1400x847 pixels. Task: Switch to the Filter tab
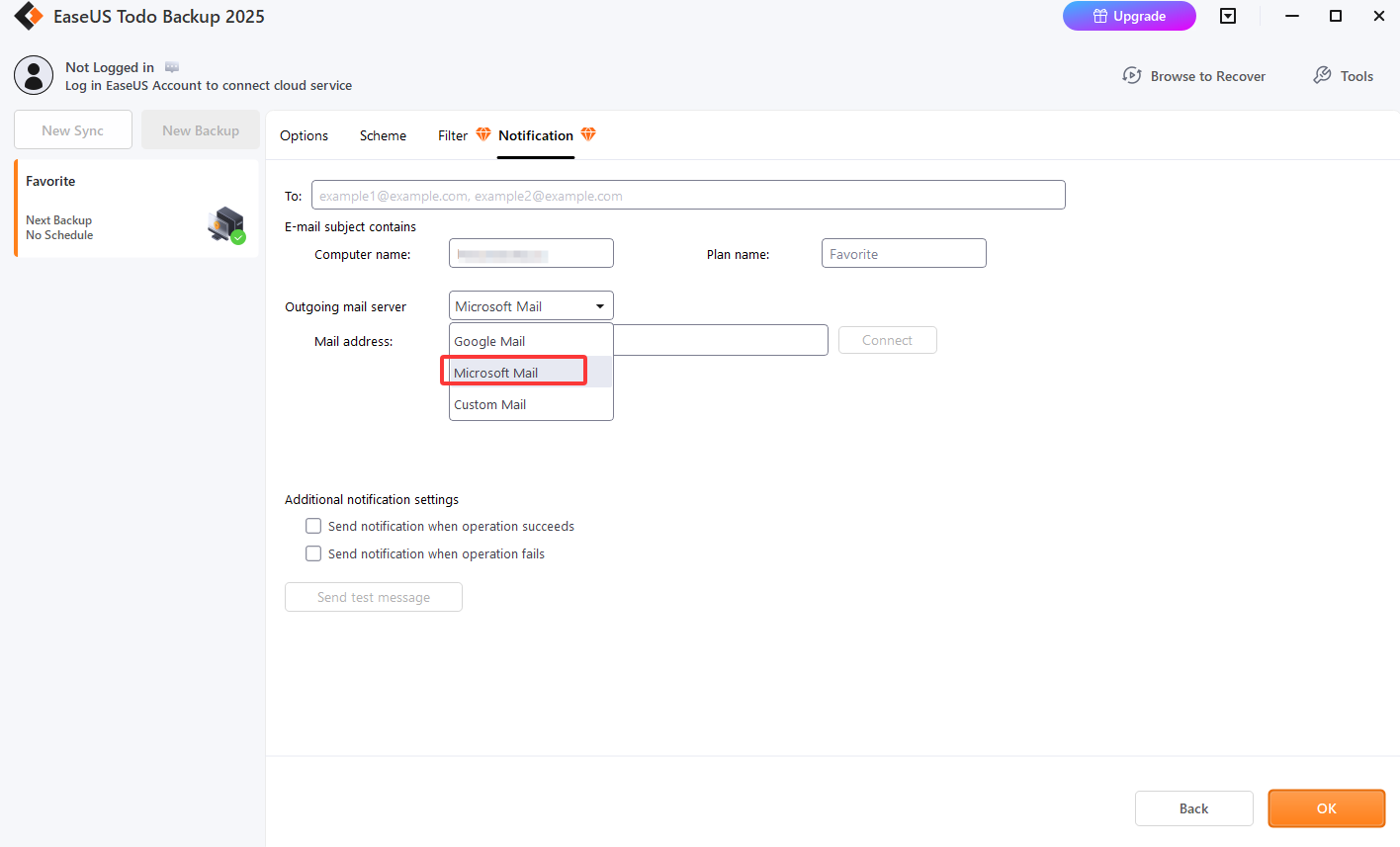point(453,135)
